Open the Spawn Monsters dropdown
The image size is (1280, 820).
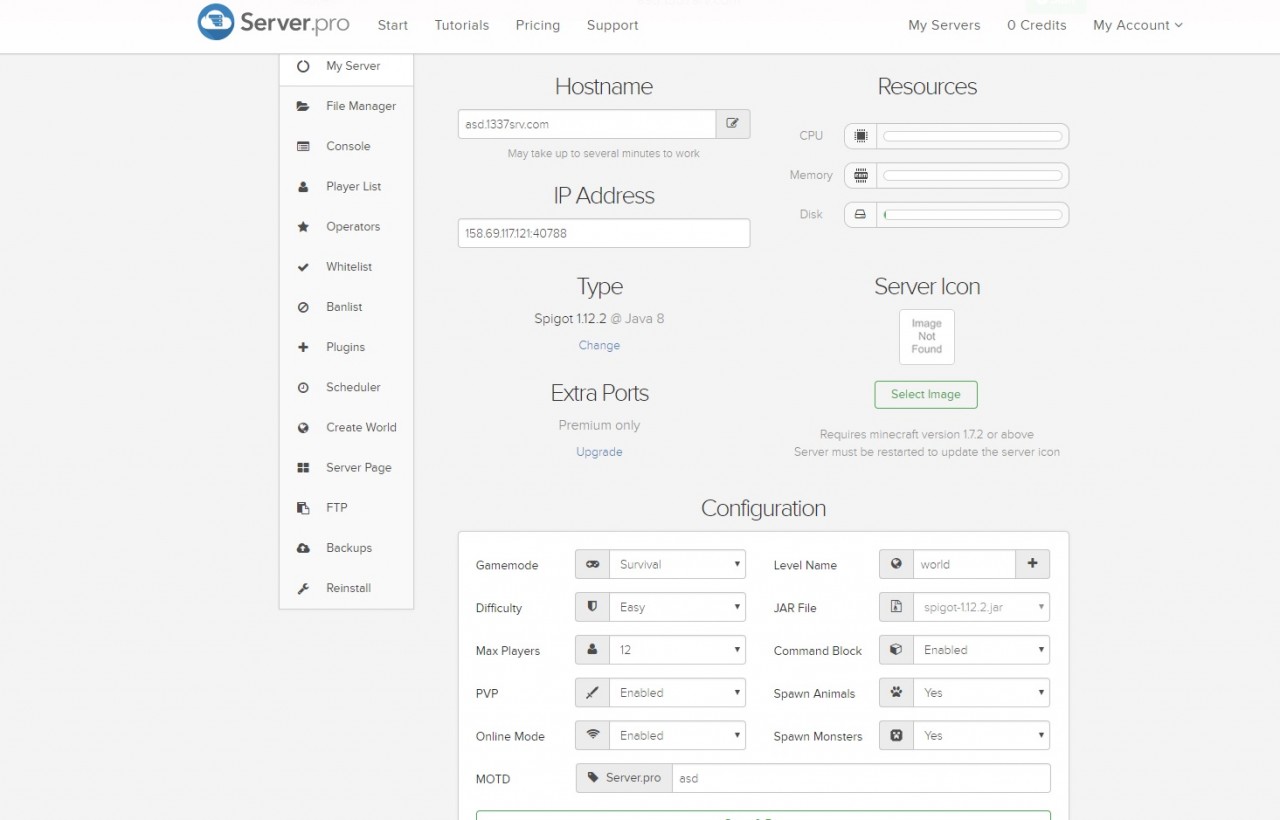[x=981, y=735]
